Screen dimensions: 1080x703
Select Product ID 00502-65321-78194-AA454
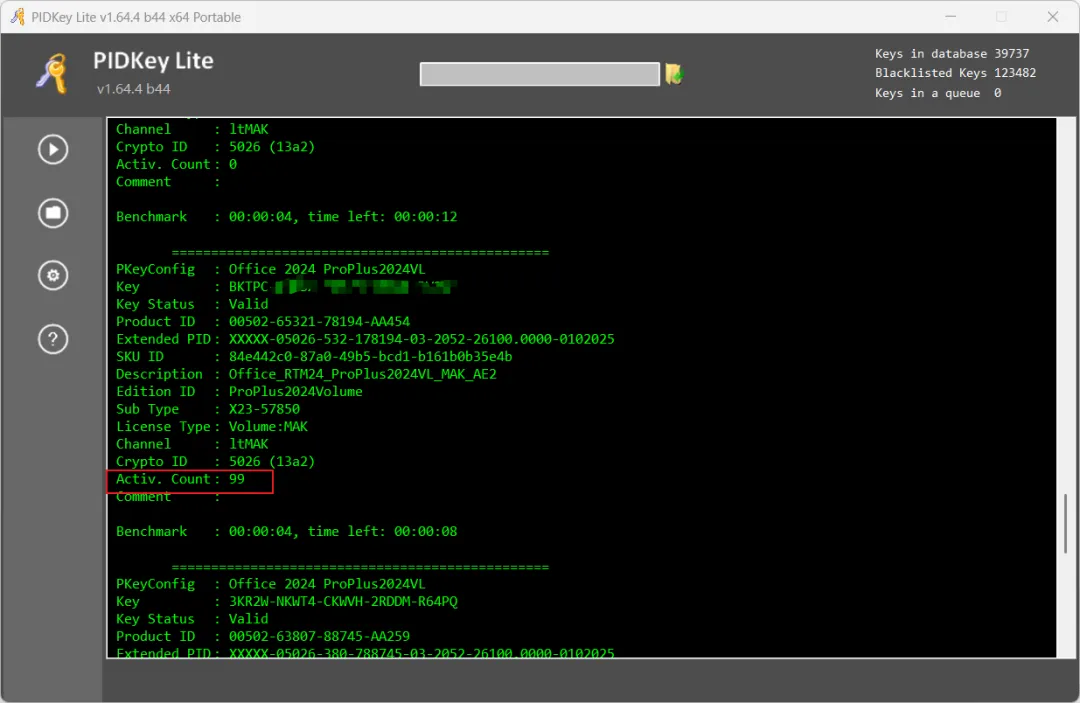(319, 322)
